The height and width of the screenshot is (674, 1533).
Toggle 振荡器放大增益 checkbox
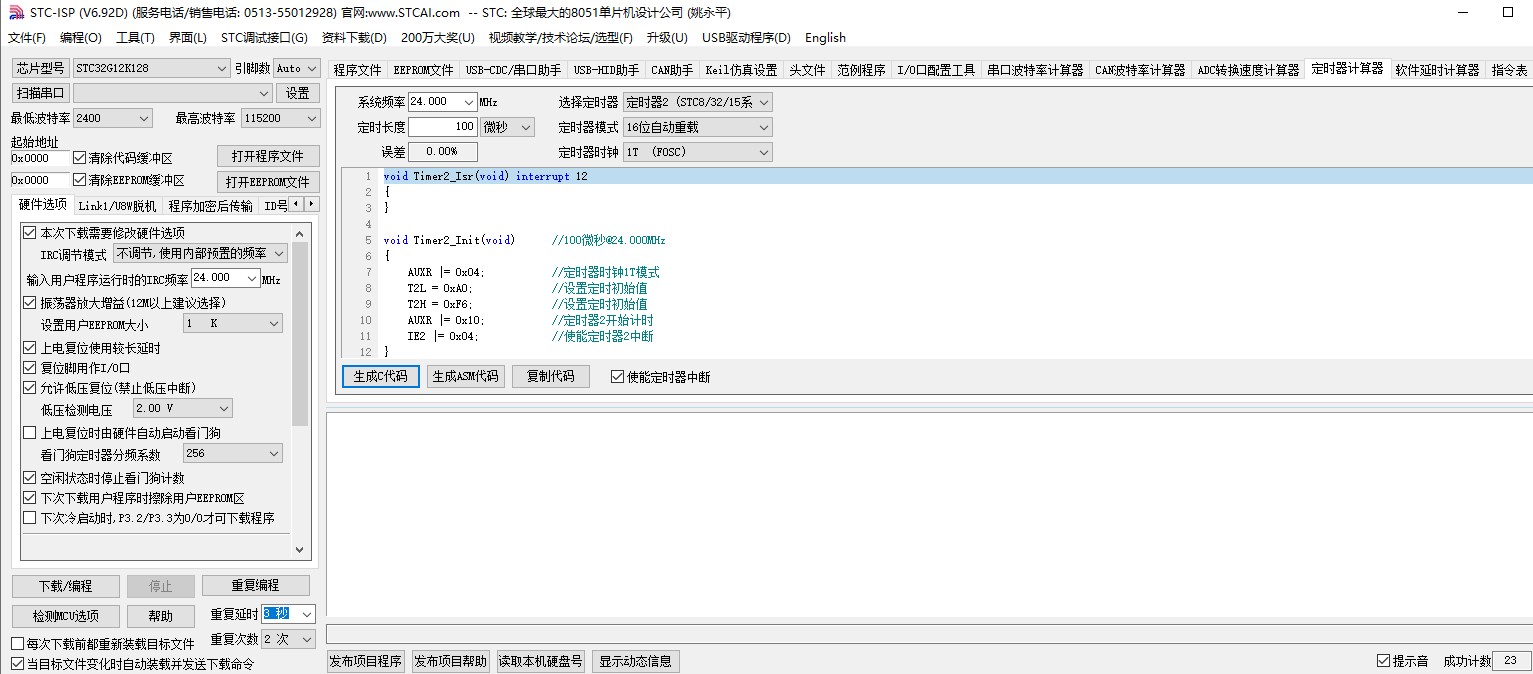[x=30, y=303]
